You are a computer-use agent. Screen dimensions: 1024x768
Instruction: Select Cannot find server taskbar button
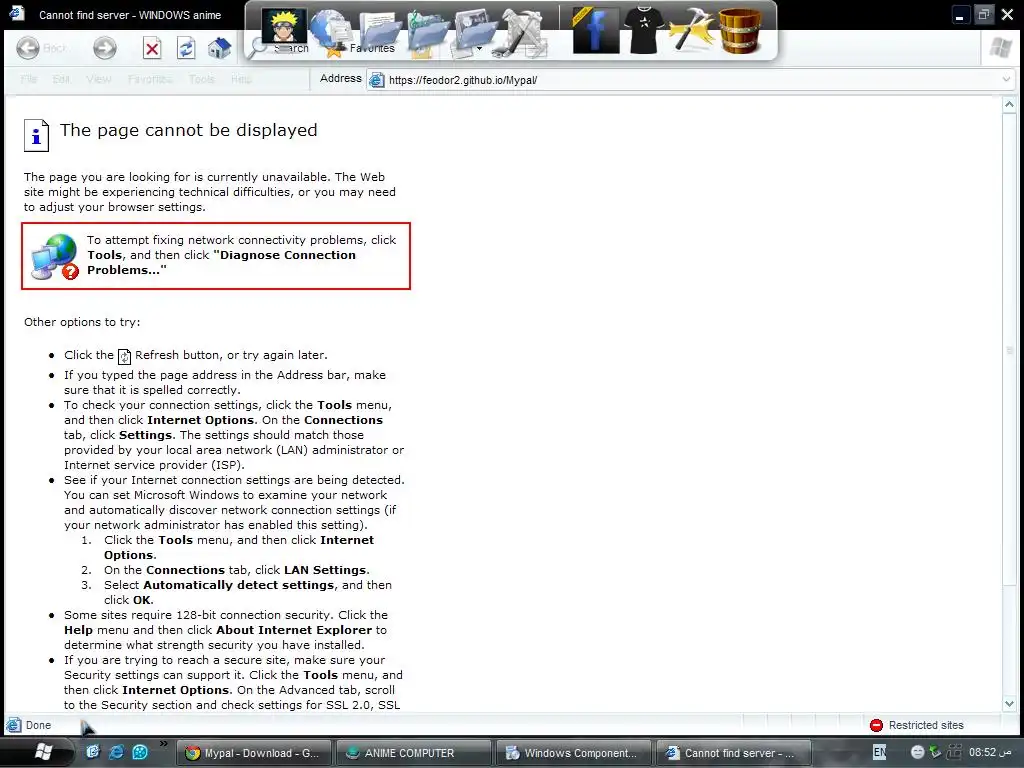[733, 753]
